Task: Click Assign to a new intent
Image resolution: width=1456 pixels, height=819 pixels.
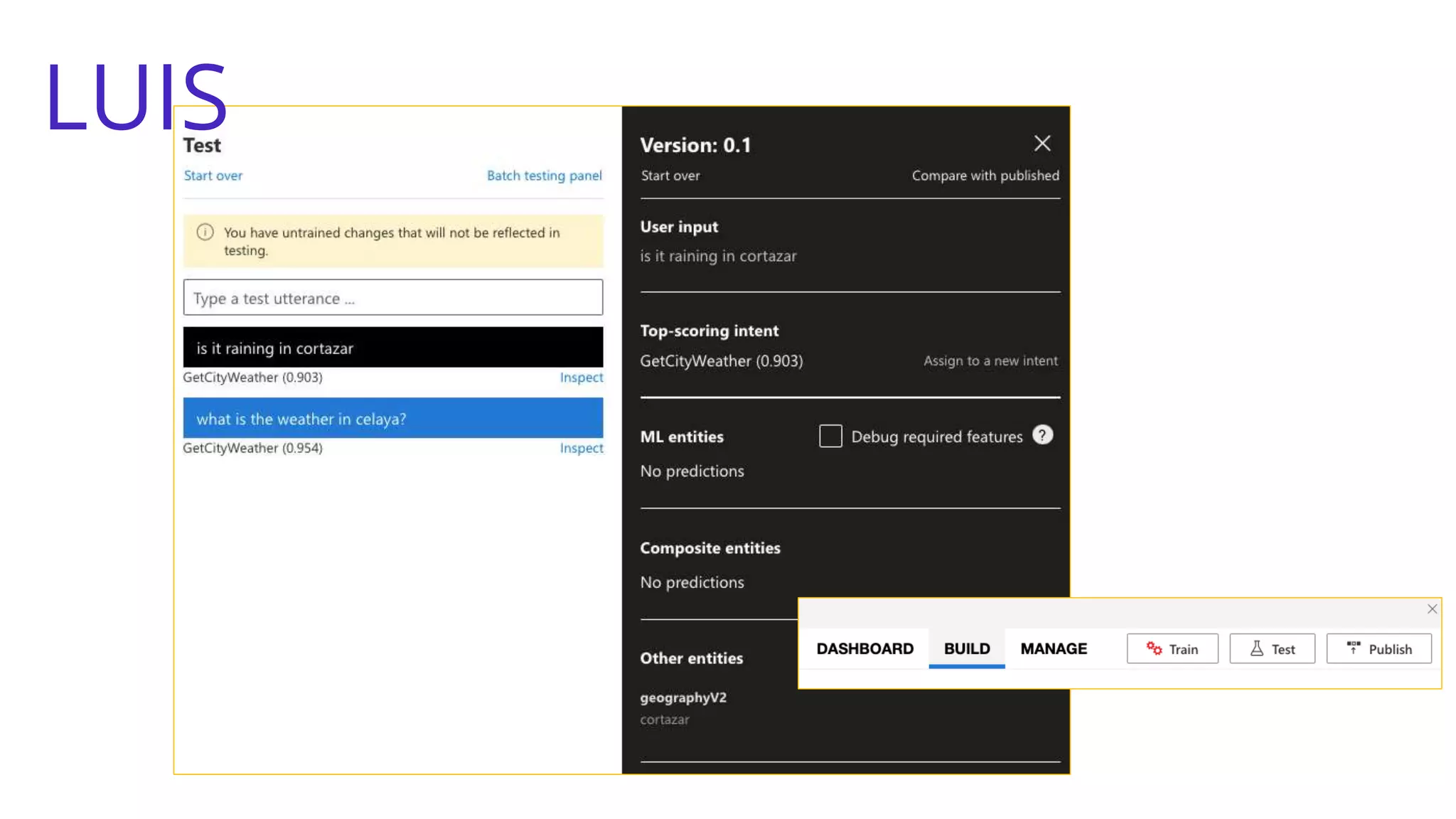Action: (990, 360)
